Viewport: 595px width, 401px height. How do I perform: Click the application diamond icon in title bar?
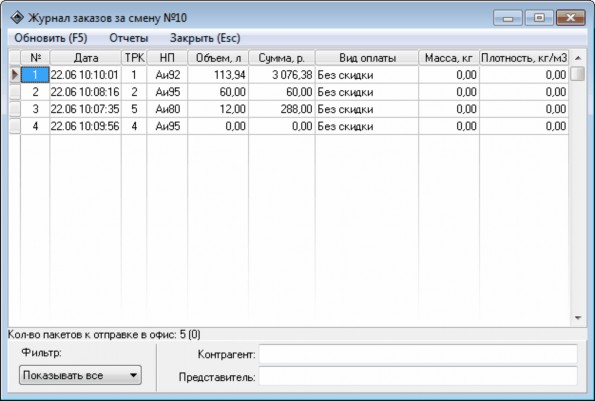(x=17, y=17)
